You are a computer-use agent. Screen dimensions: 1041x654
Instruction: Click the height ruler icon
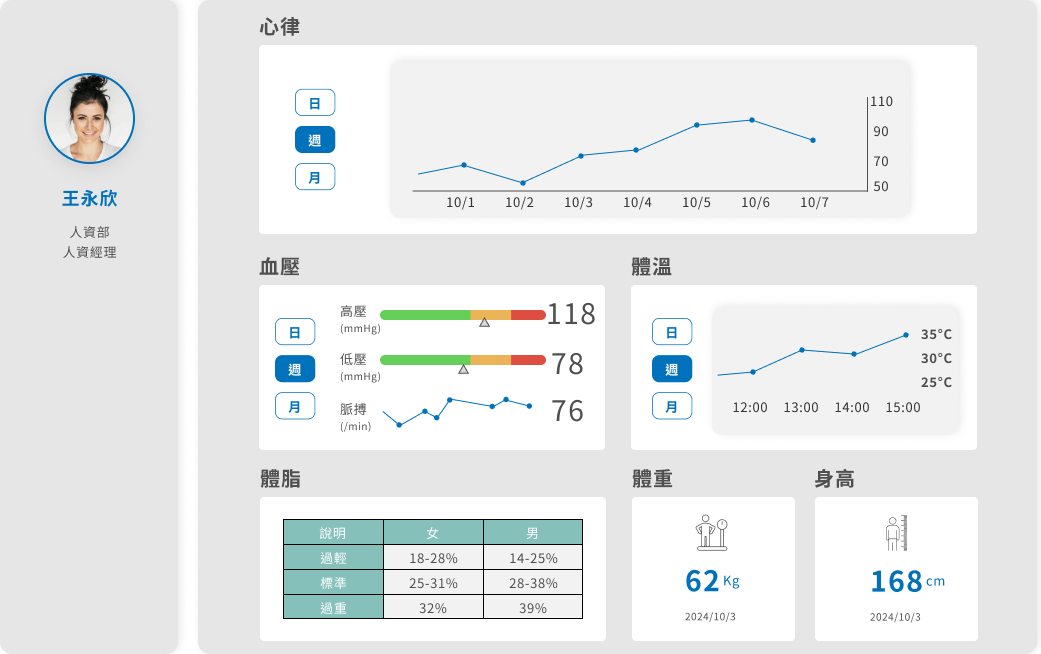coord(896,533)
